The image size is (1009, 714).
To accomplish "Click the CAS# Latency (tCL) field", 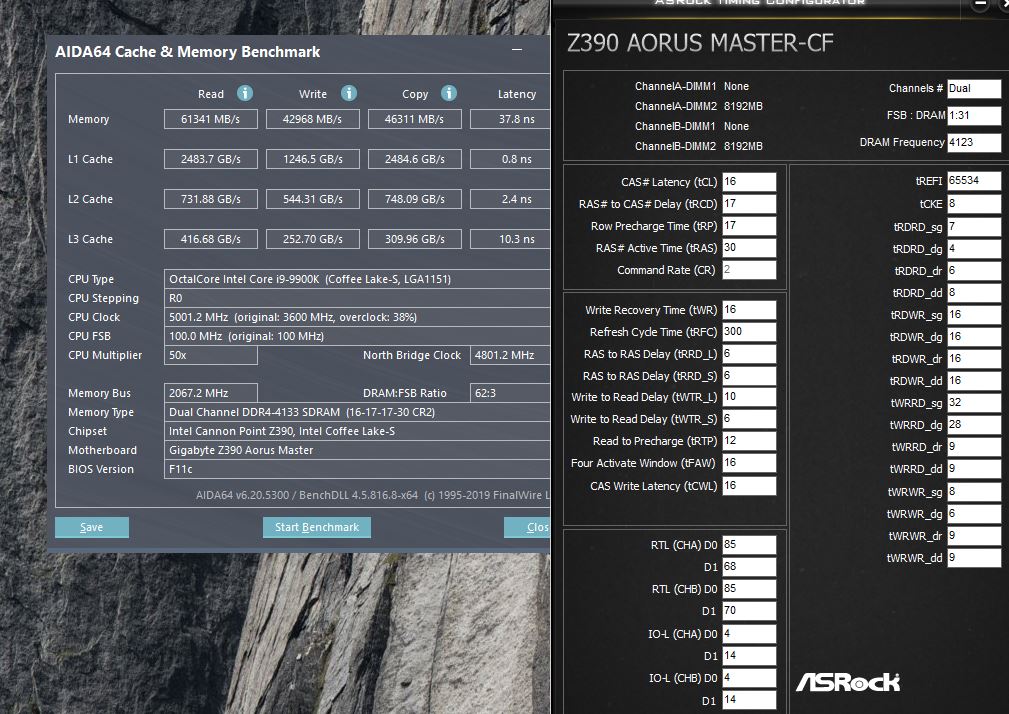I will (x=749, y=181).
